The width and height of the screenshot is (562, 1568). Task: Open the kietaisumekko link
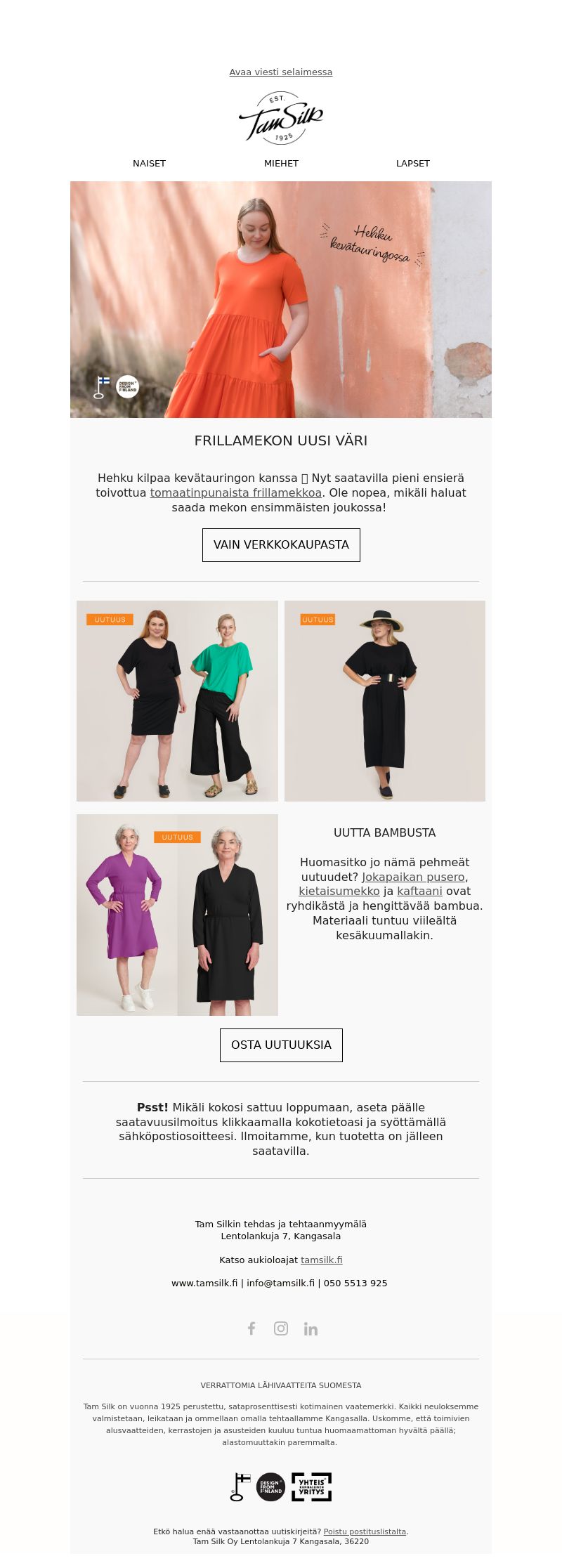click(339, 891)
